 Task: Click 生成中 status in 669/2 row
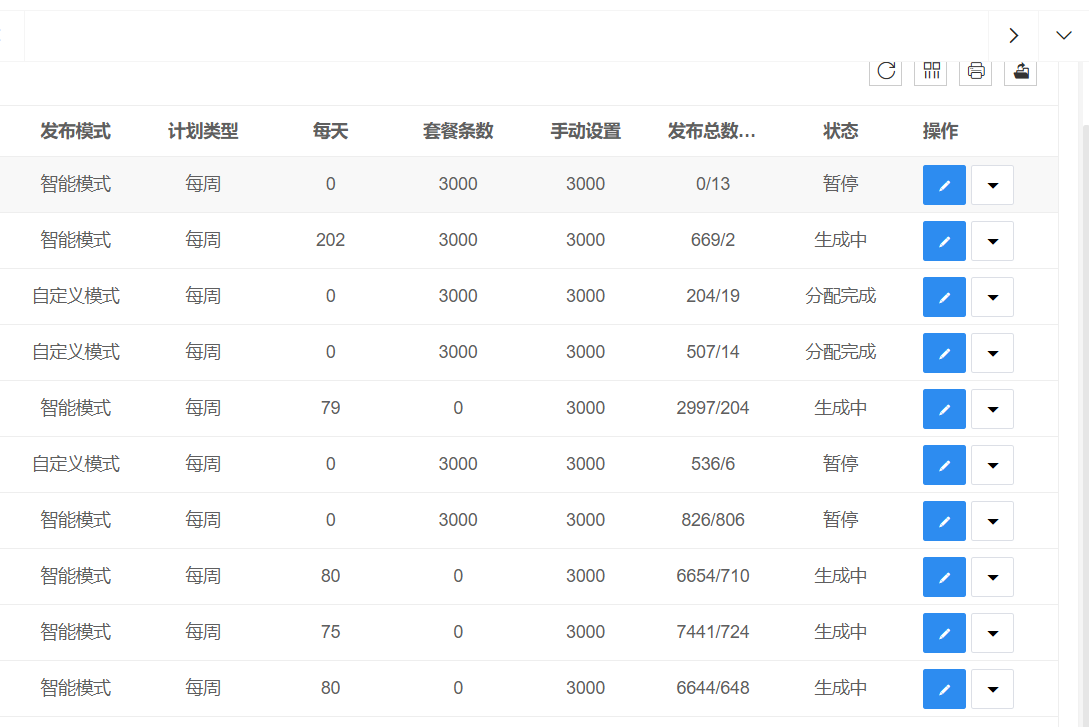(x=840, y=240)
